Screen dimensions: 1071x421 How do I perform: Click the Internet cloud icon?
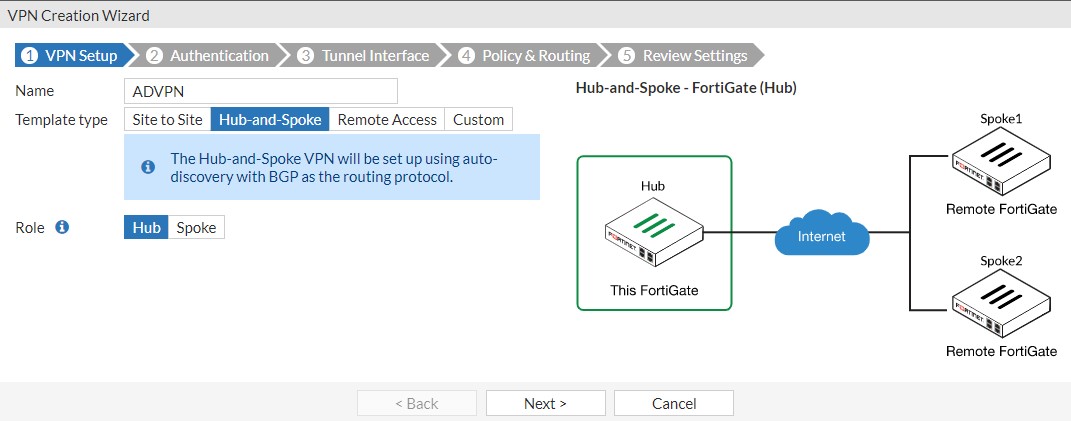point(821,234)
